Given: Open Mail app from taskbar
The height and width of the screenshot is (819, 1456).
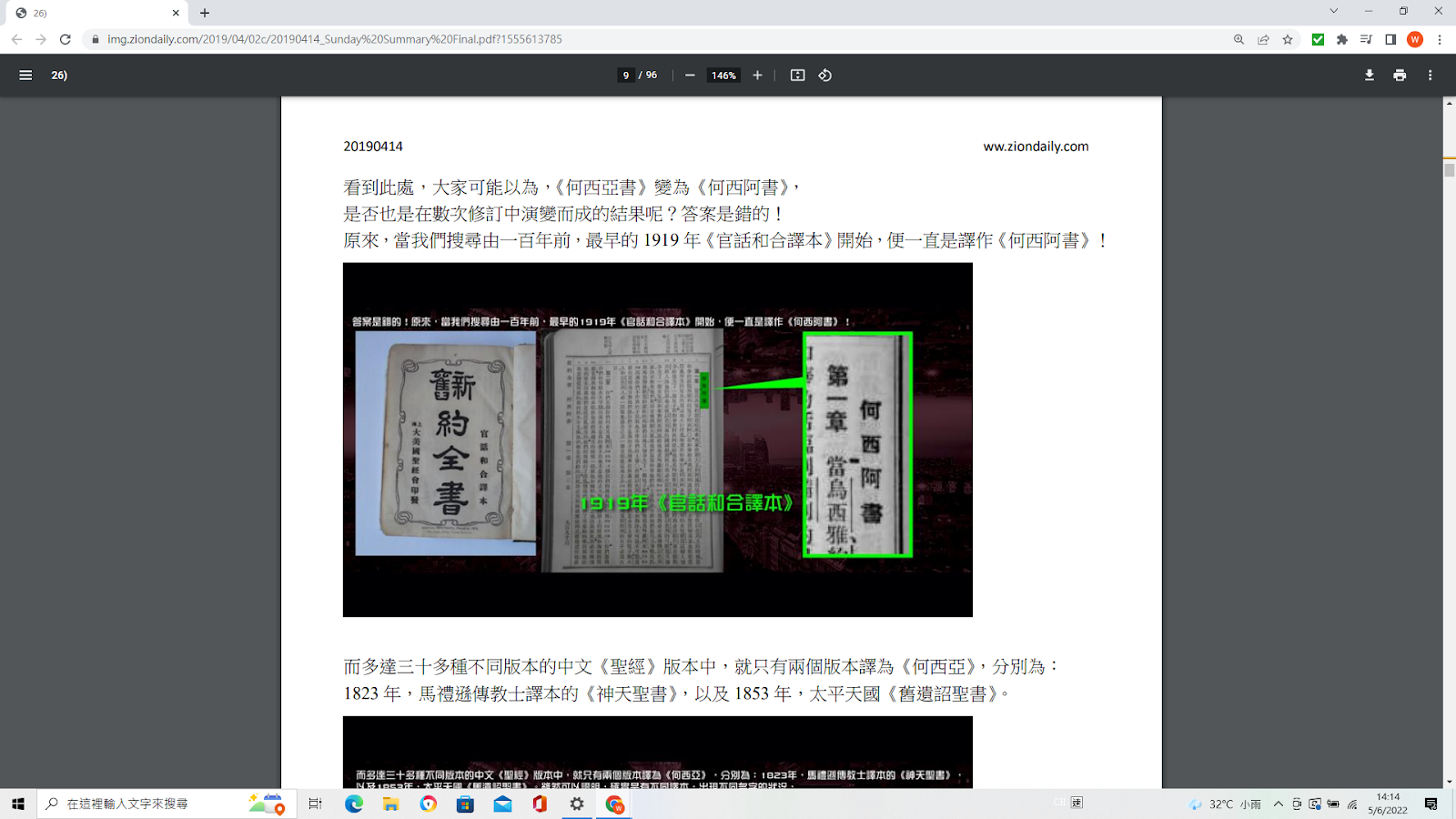Looking at the screenshot, I should (502, 804).
